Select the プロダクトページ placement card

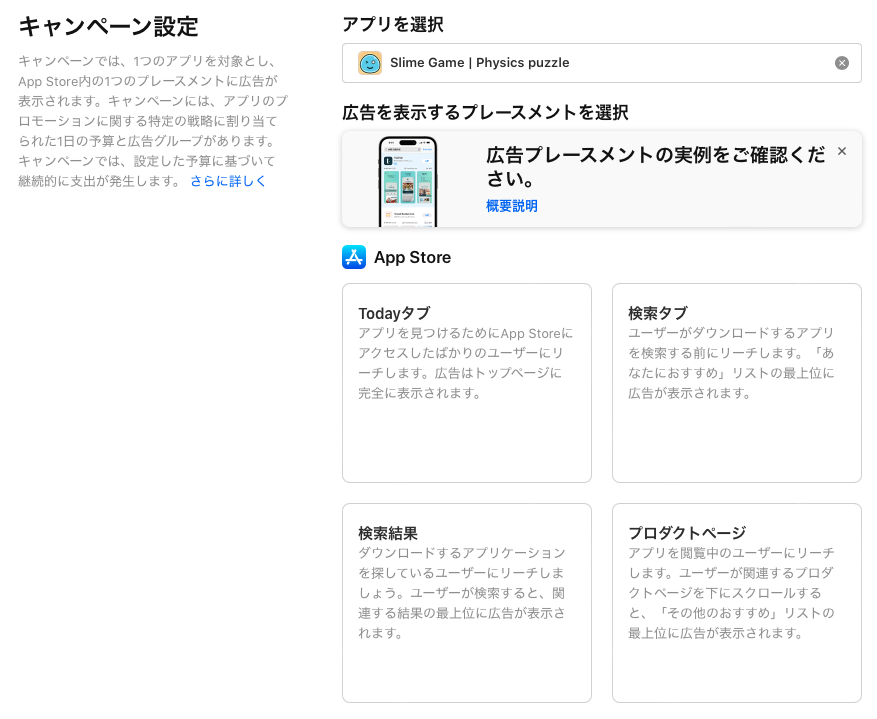tap(737, 603)
